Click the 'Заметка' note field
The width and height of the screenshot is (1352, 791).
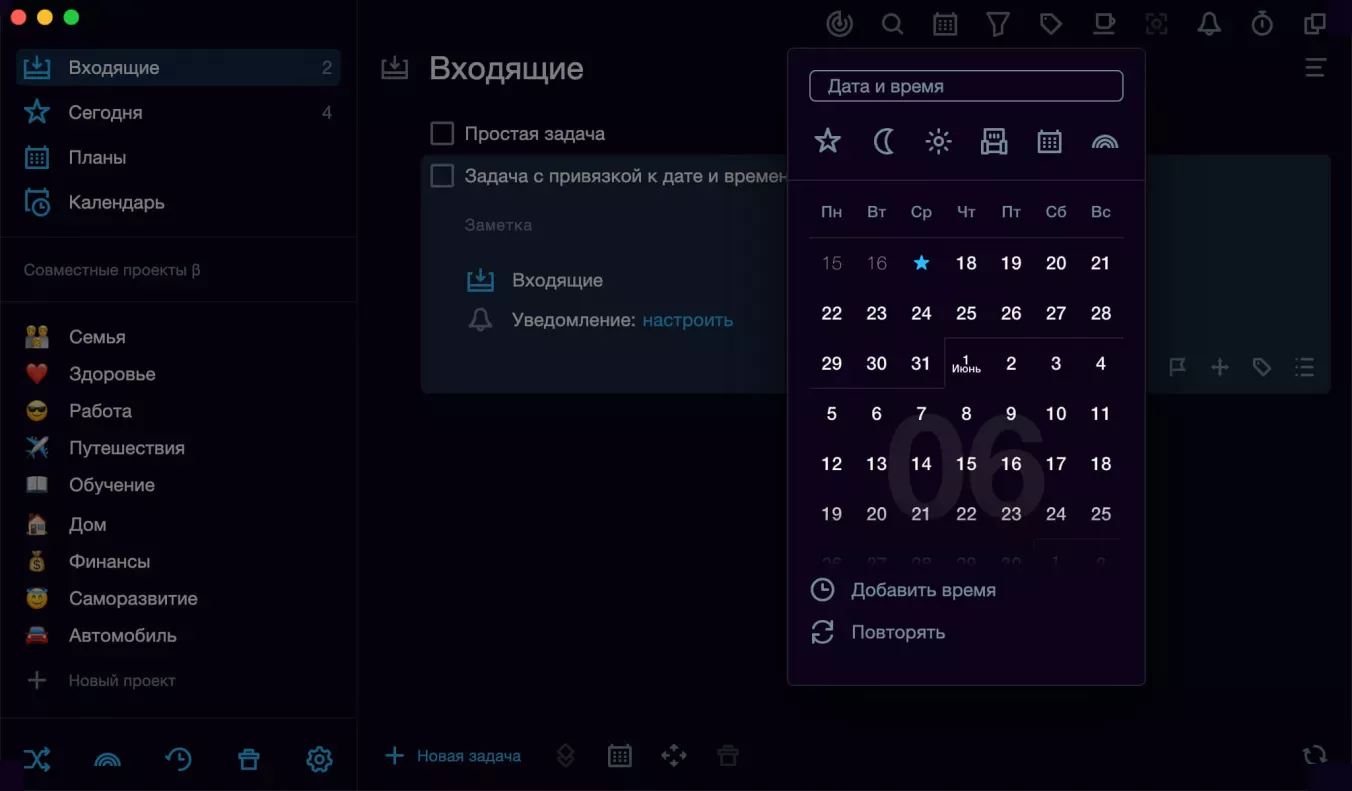(x=498, y=225)
